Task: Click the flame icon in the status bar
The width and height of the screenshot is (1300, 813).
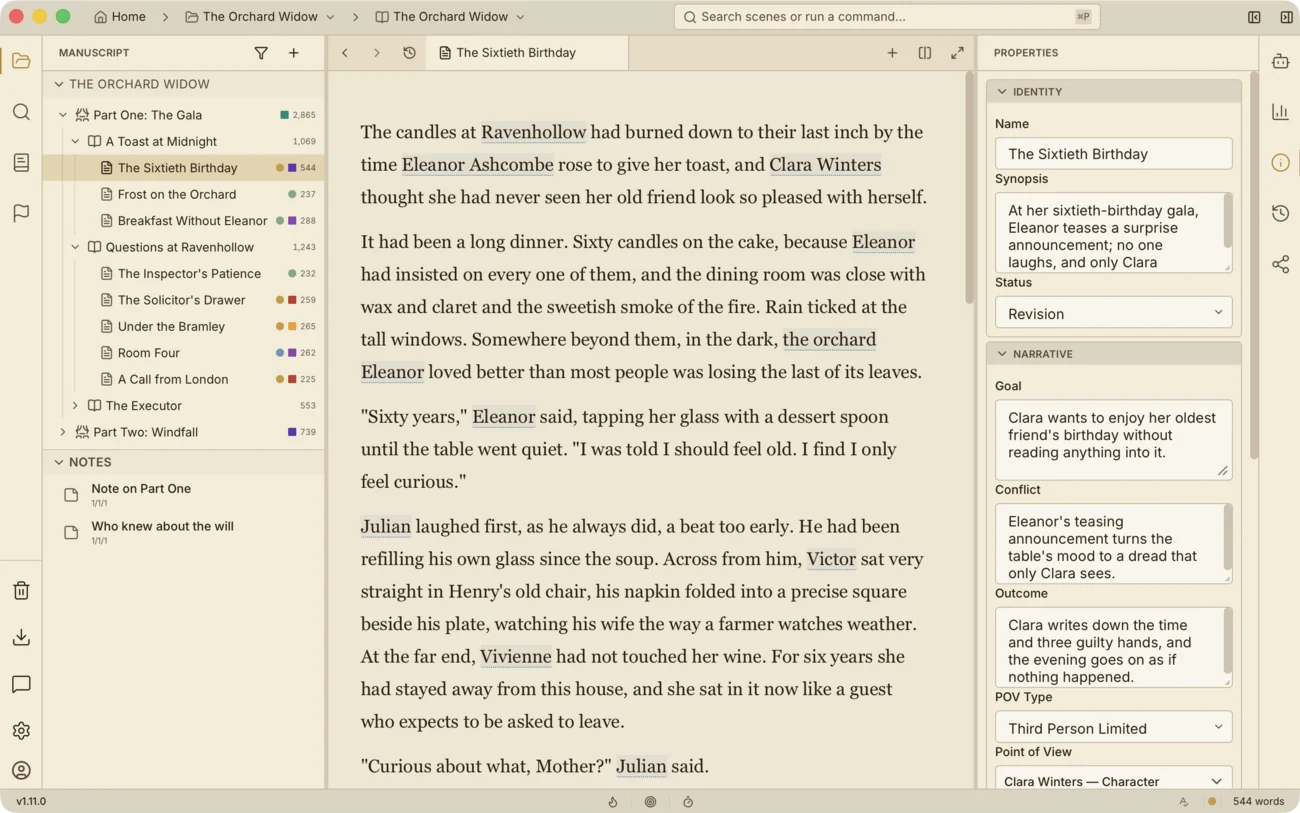Action: pyautogui.click(x=613, y=802)
